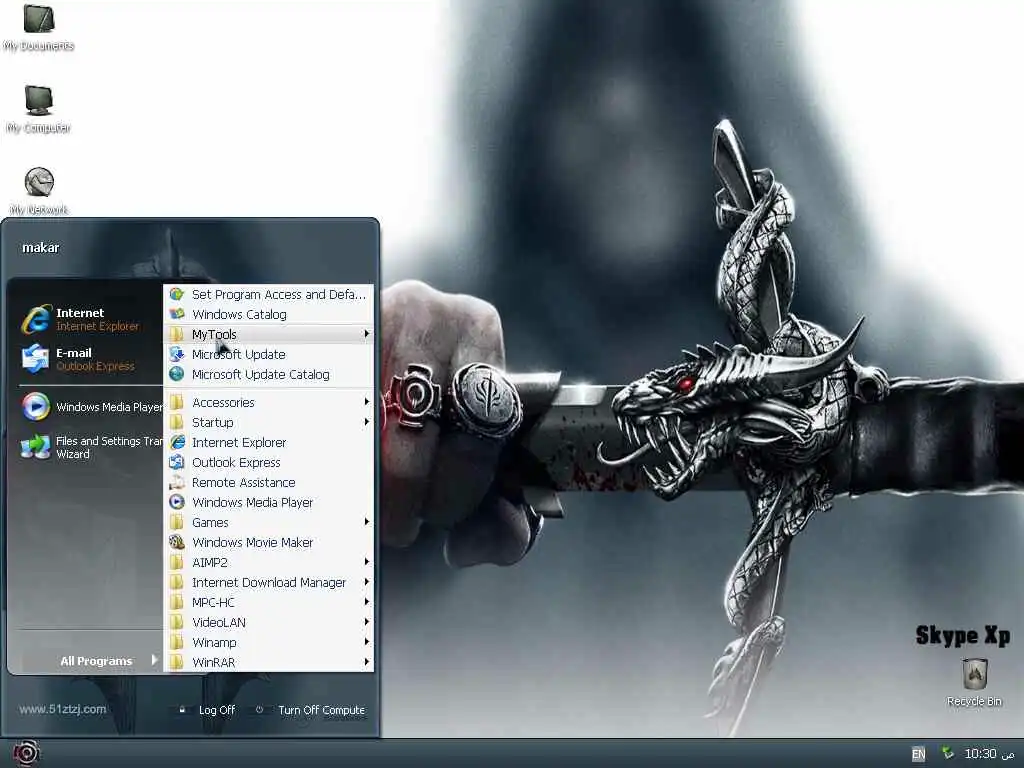The height and width of the screenshot is (768, 1024).
Task: Expand the Winamp submenu arrow
Action: 366,642
